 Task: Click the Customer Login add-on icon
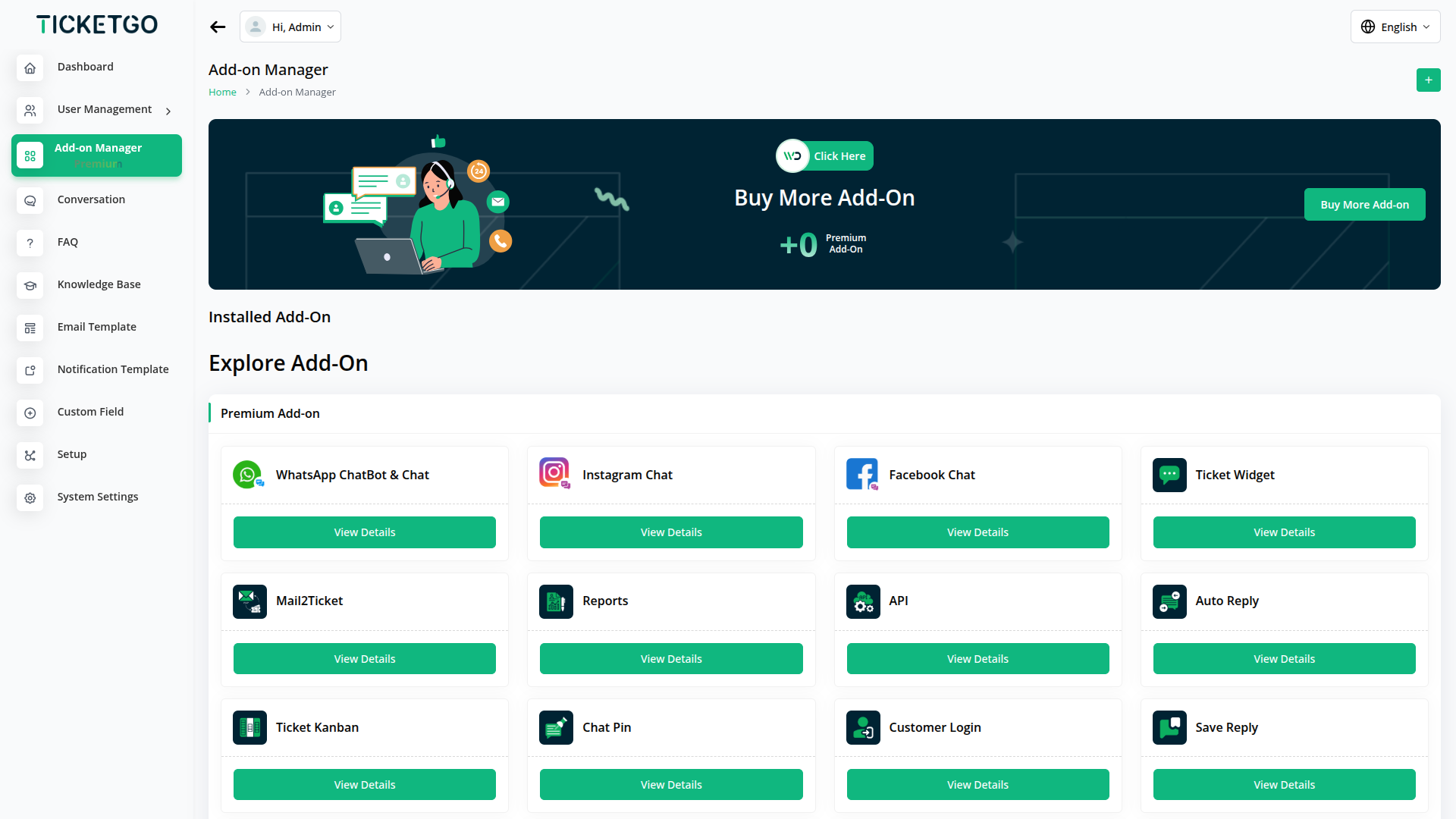(862, 727)
